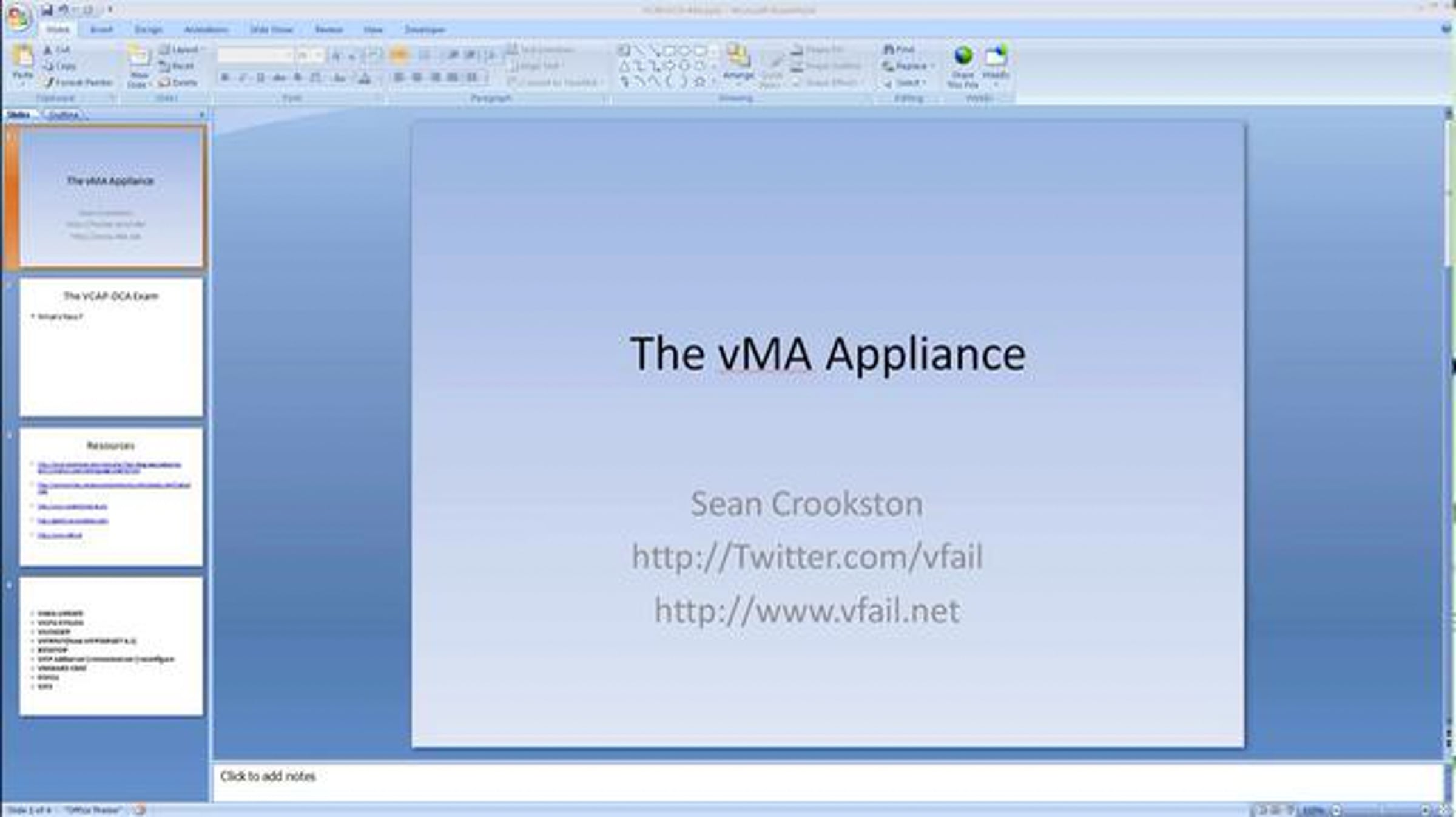This screenshot has height=817, width=1456.
Task: Apply Shape Outline from Drawing group
Action: point(826,66)
